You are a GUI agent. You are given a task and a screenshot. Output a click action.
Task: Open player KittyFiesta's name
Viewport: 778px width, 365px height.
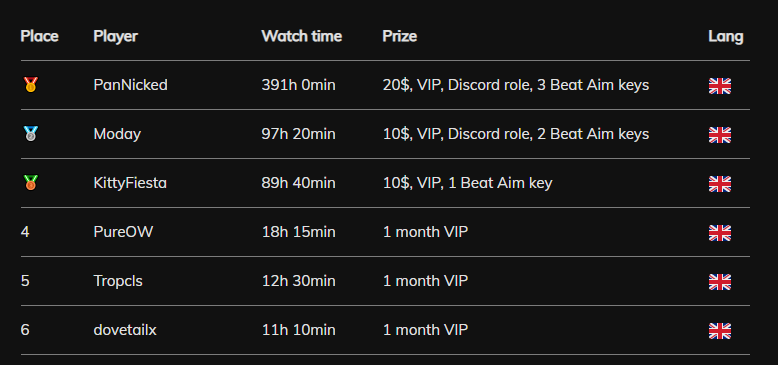(130, 183)
